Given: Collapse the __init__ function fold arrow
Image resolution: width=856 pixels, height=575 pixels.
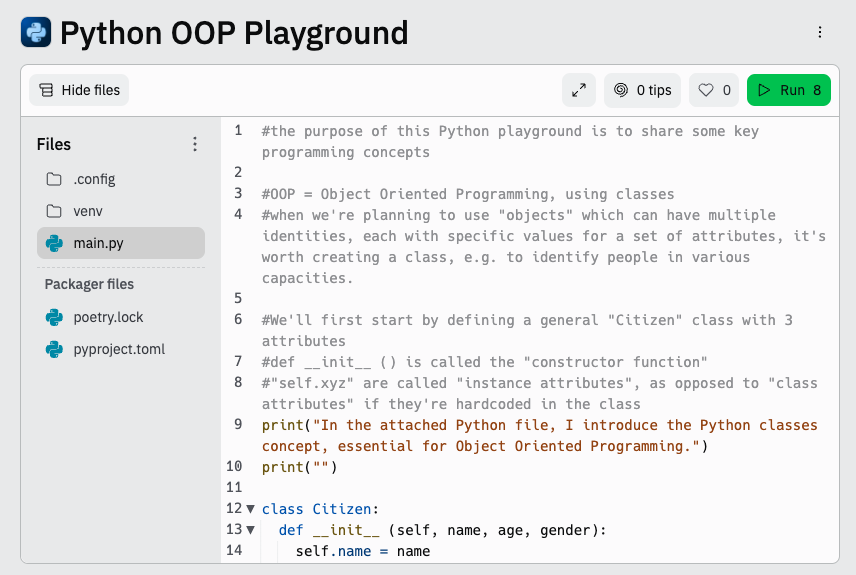Looking at the screenshot, I should click(x=250, y=530).
